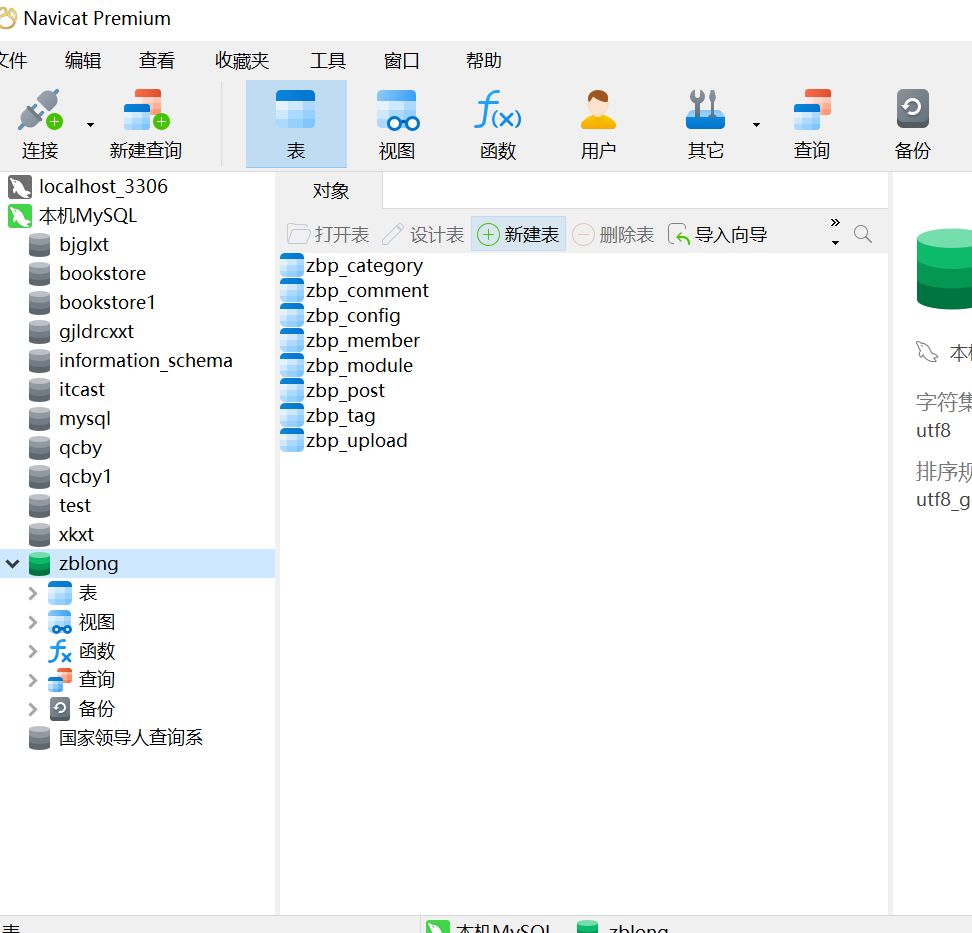Click the 视图 glasses icon under zblong
Viewport: 972px width, 933px height.
click(x=60, y=622)
